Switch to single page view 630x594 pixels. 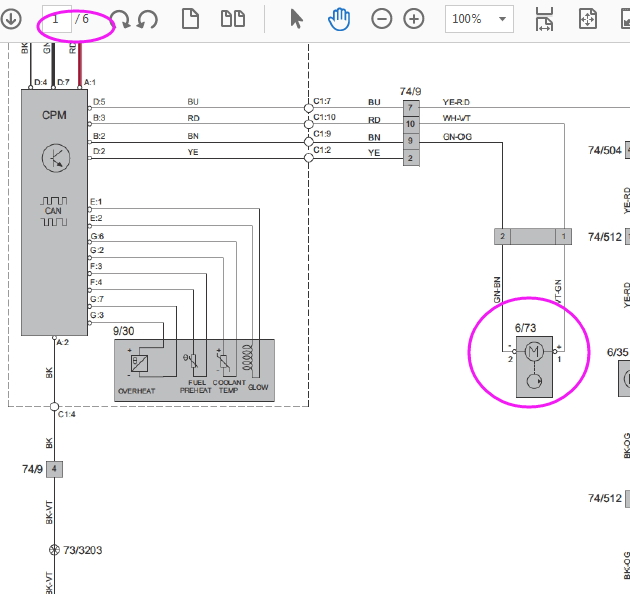pyautogui.click(x=190, y=19)
